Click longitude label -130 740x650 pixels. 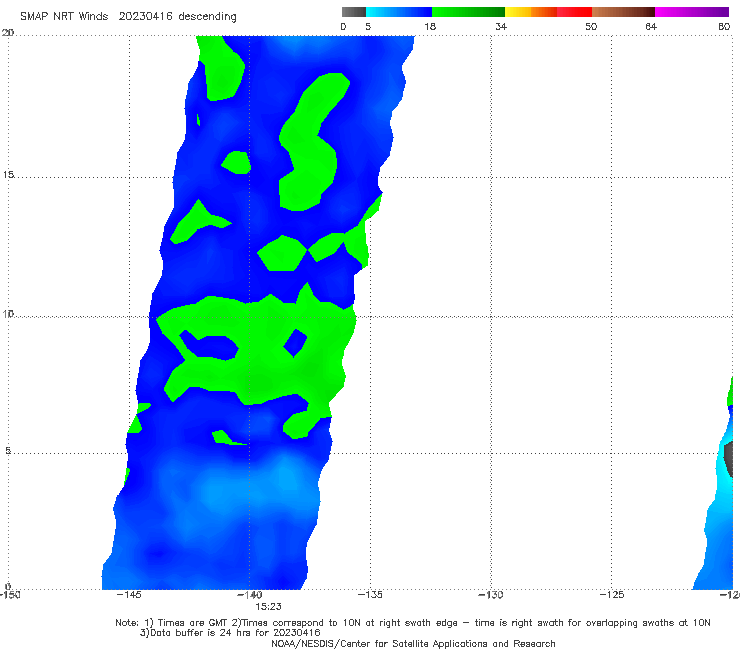coord(491,595)
